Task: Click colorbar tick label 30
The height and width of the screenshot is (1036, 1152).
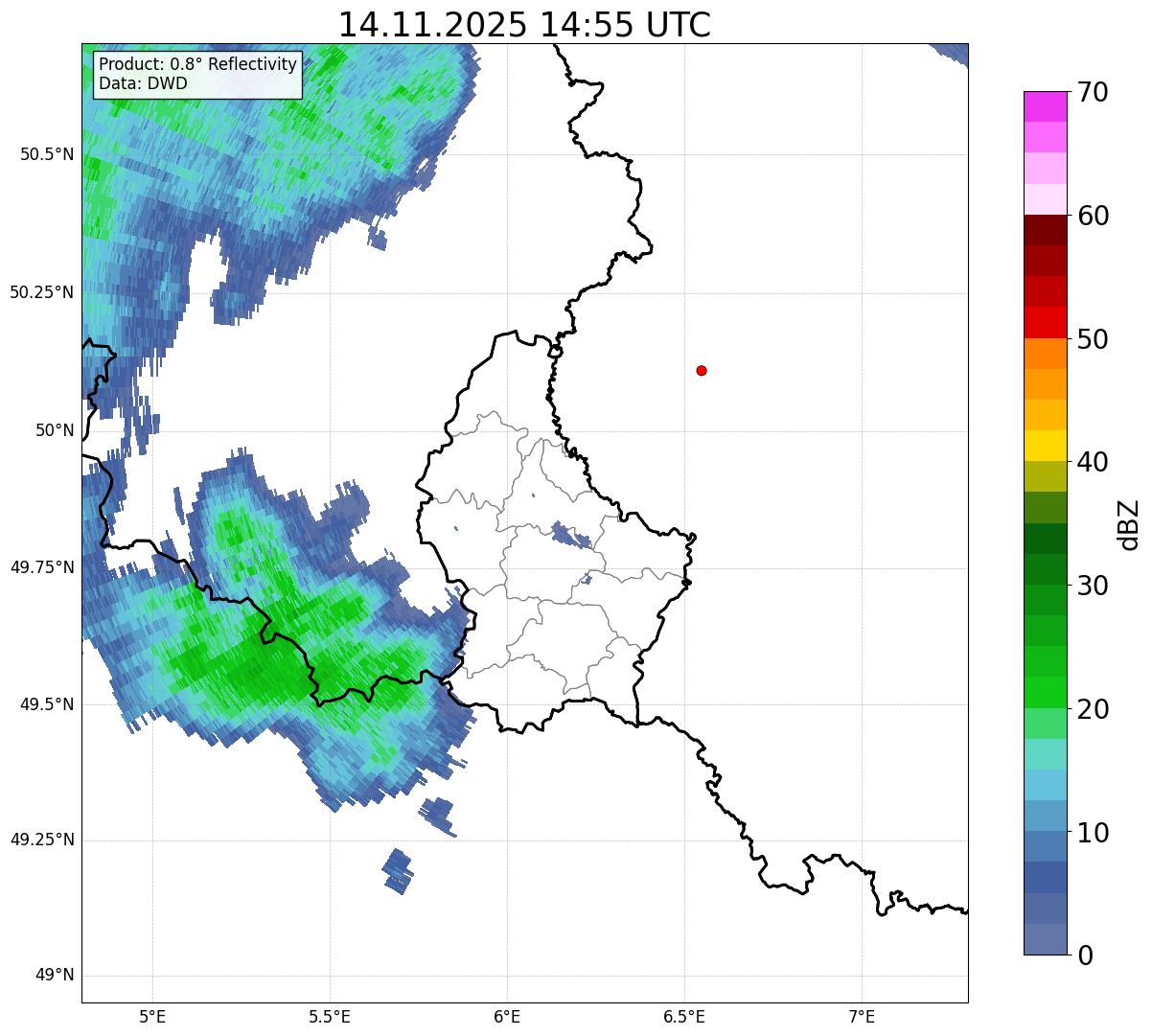Action: (1093, 586)
